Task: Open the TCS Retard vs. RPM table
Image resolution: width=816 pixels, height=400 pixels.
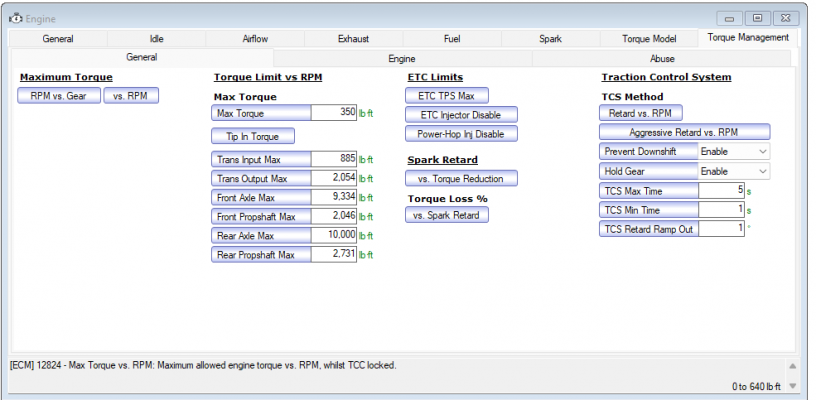Action: 641,113
